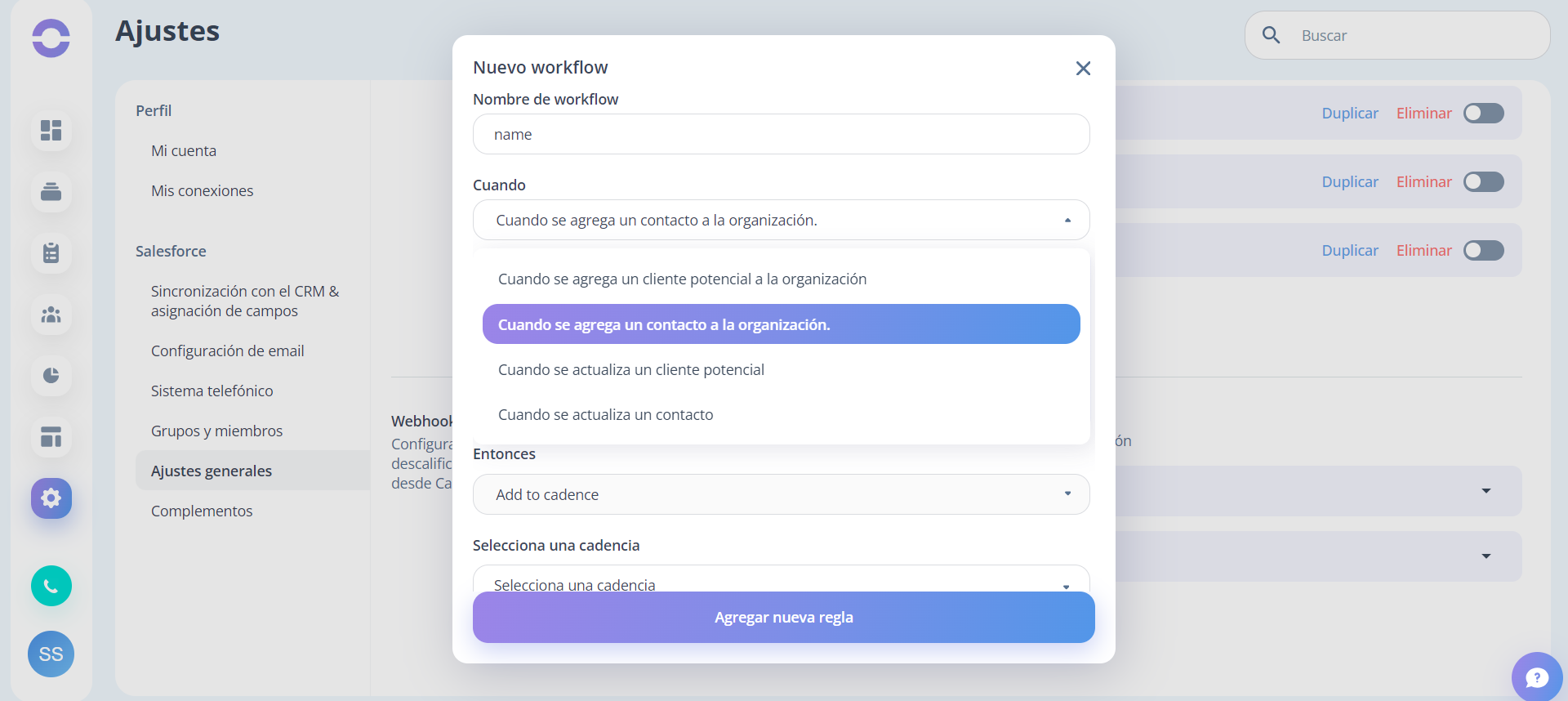
Task: Click the Nombre de workflow input field
Action: click(781, 134)
